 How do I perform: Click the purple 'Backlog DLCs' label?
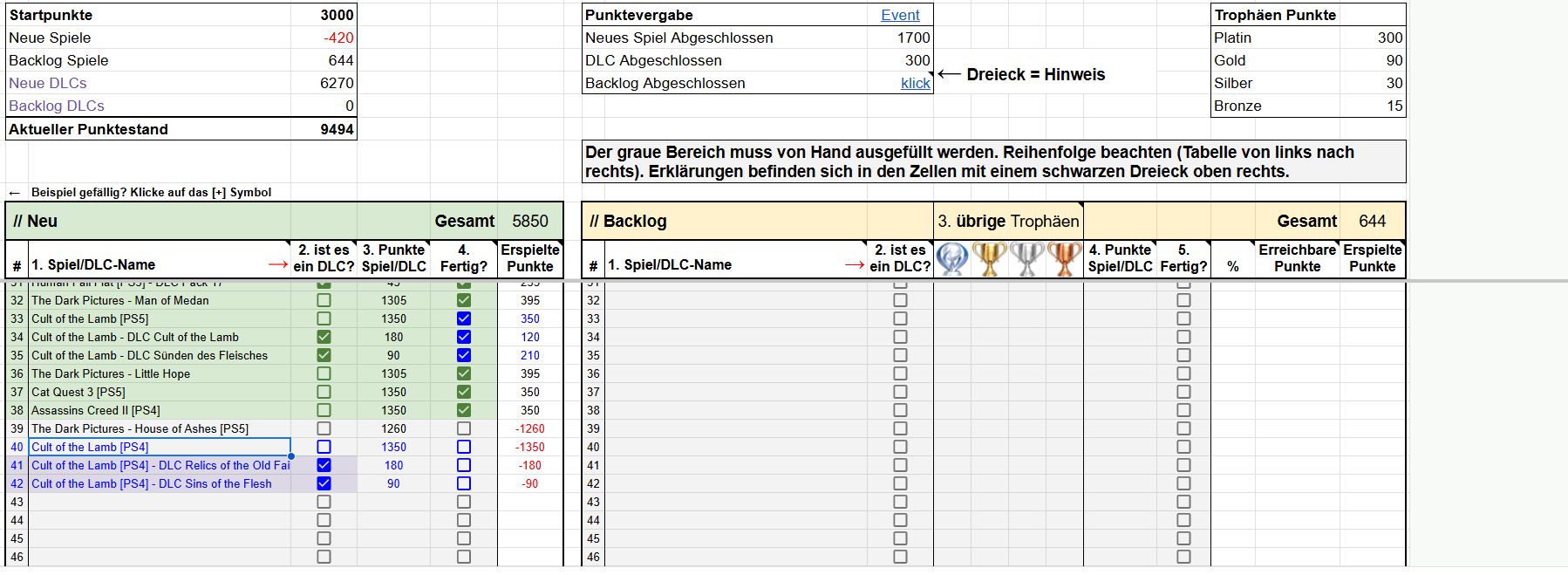pos(57,106)
